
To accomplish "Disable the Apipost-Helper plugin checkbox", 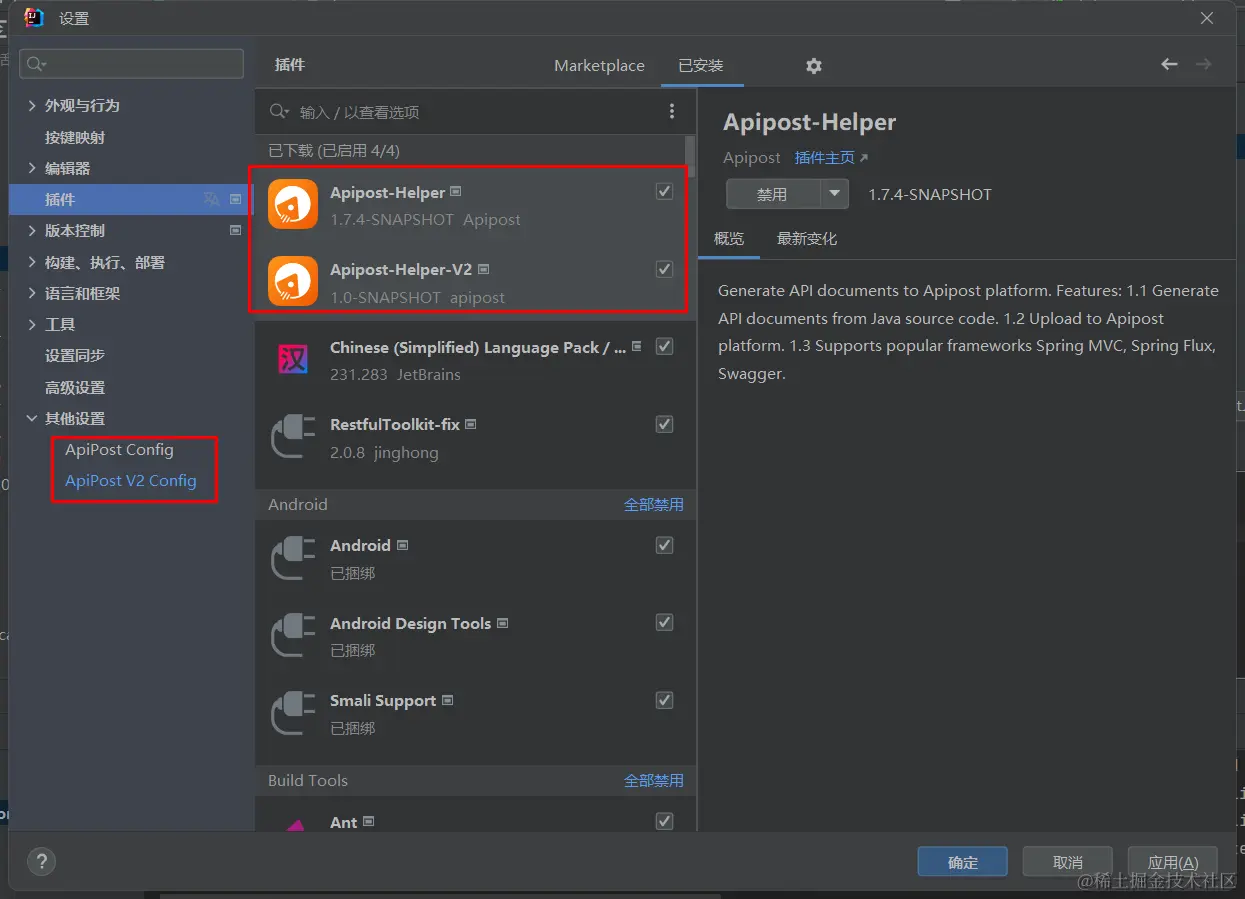I will click(x=664, y=191).
